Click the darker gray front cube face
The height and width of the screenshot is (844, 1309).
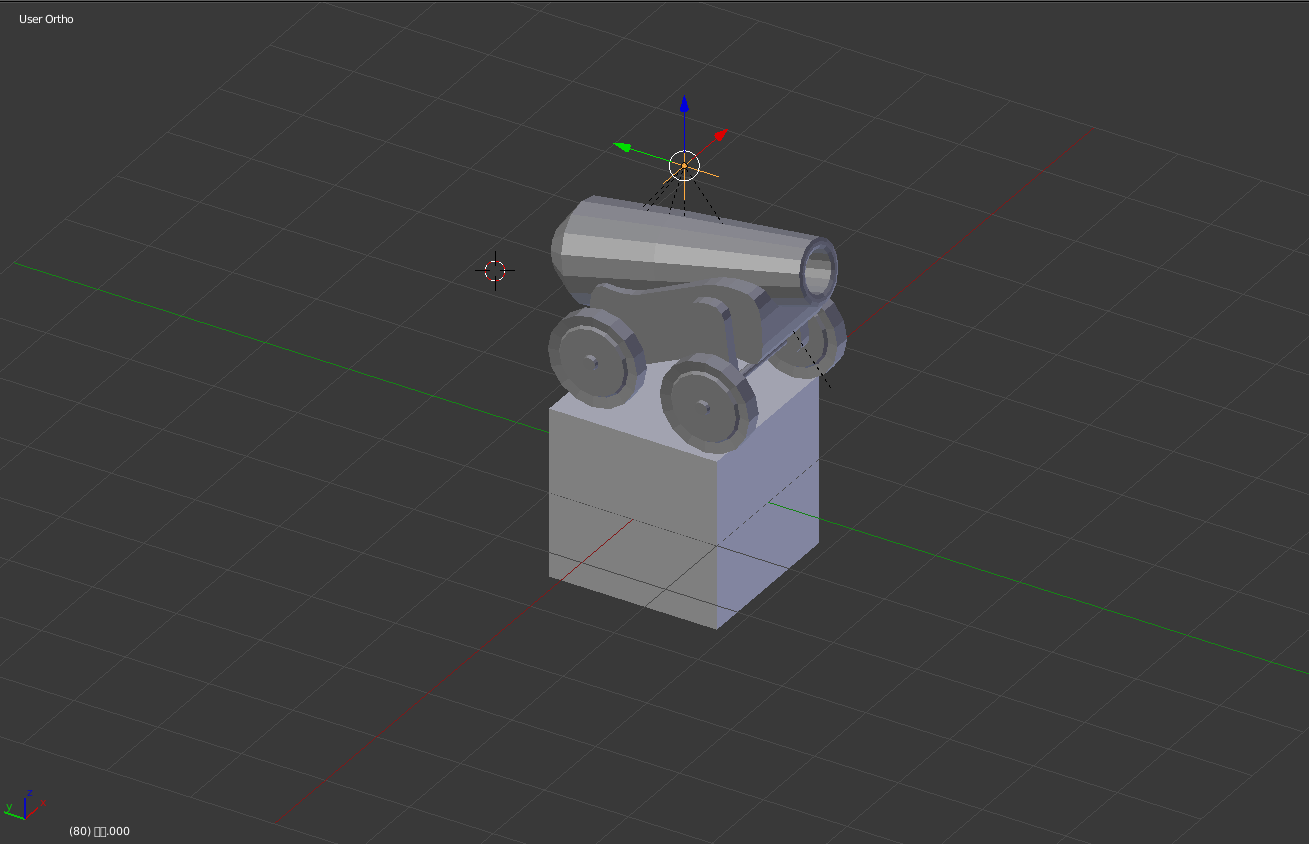click(x=630, y=510)
